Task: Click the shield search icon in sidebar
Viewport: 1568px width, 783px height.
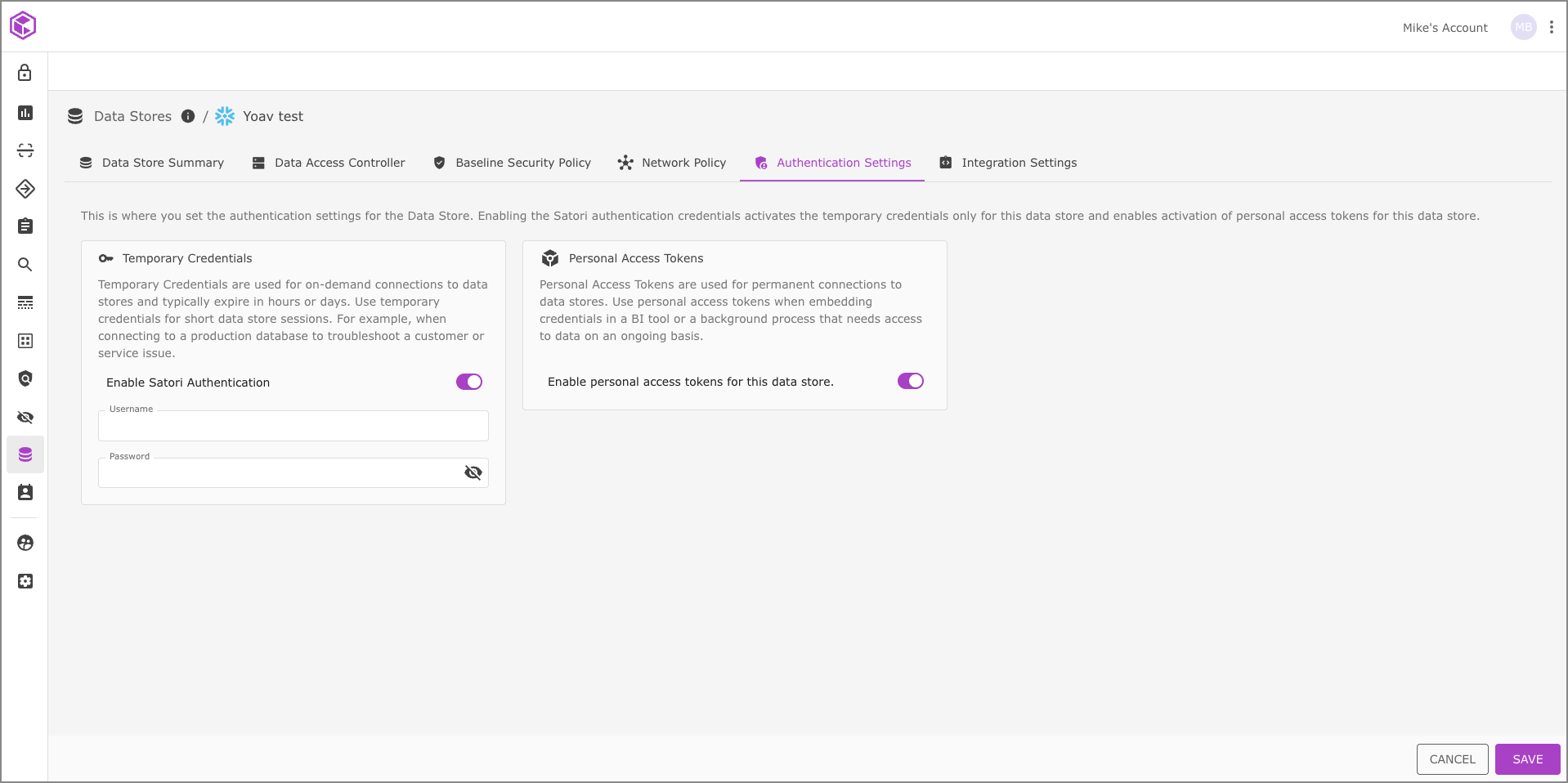Action: click(x=25, y=378)
